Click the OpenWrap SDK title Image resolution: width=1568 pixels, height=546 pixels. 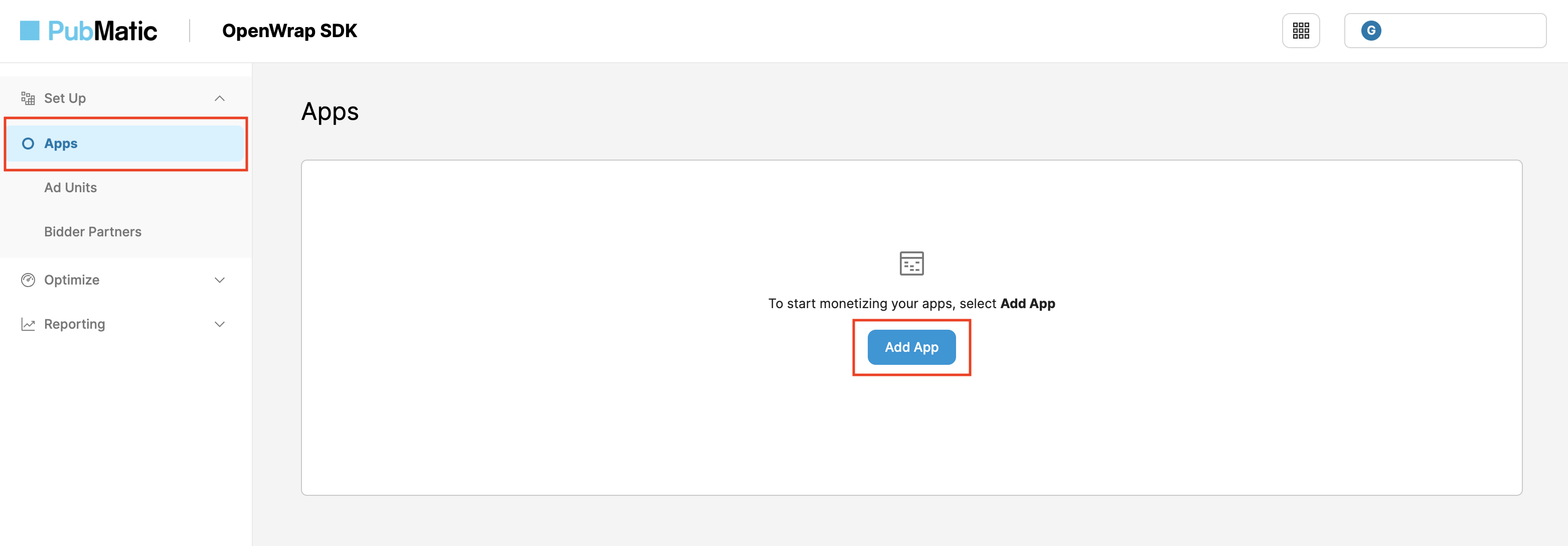pos(290,30)
